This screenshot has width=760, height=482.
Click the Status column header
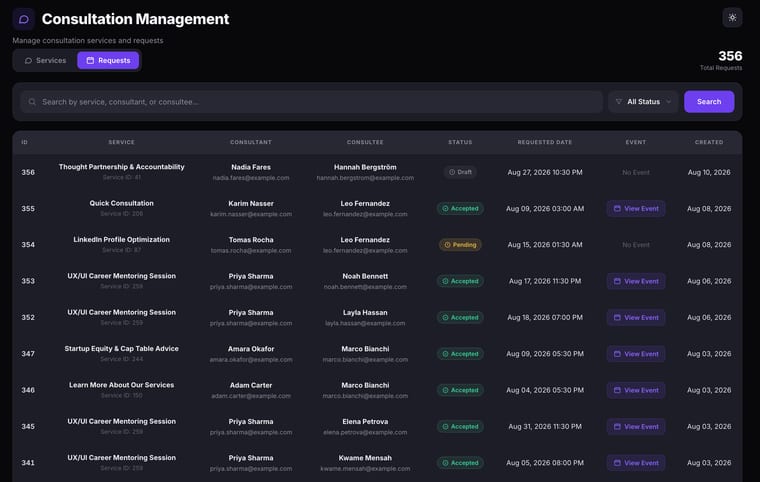(460, 142)
